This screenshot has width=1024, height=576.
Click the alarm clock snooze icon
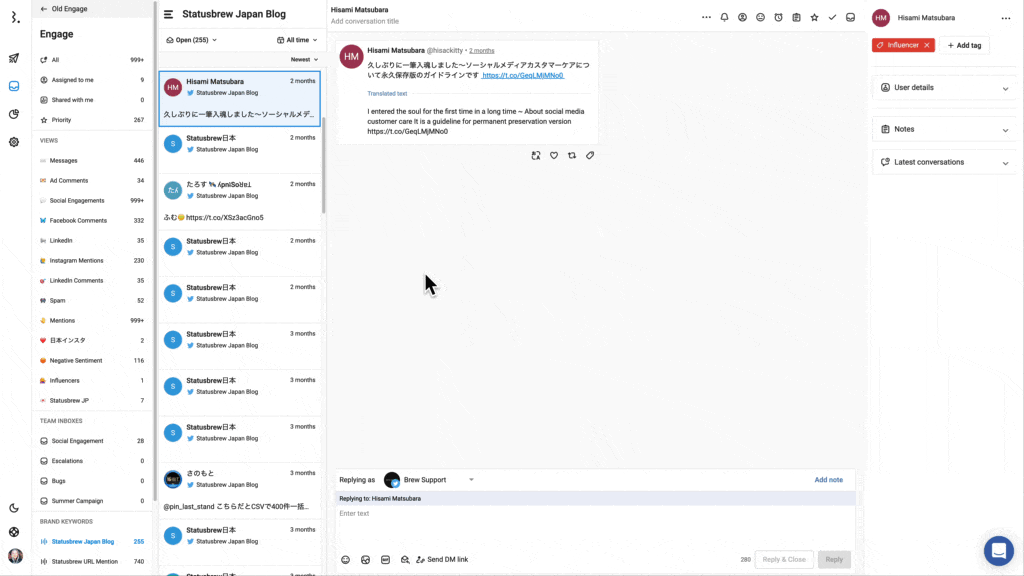coord(778,17)
